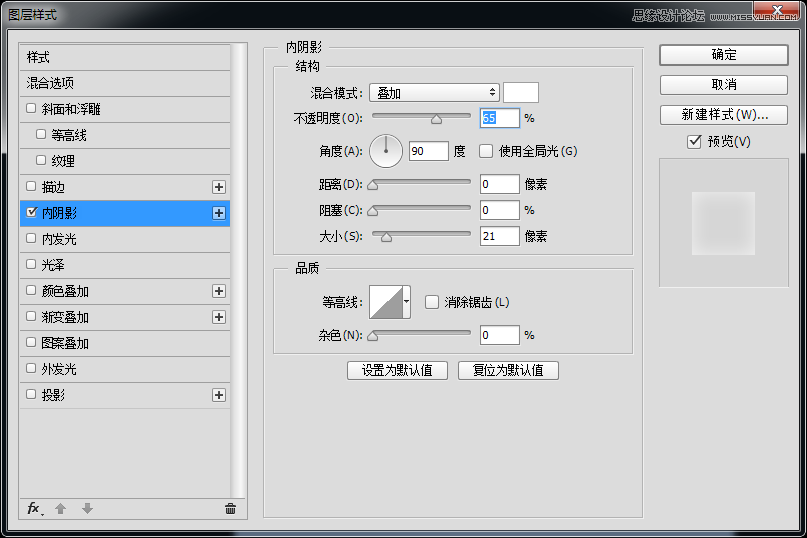
Task: Click the 角度 value field showing 90
Action: 429,151
